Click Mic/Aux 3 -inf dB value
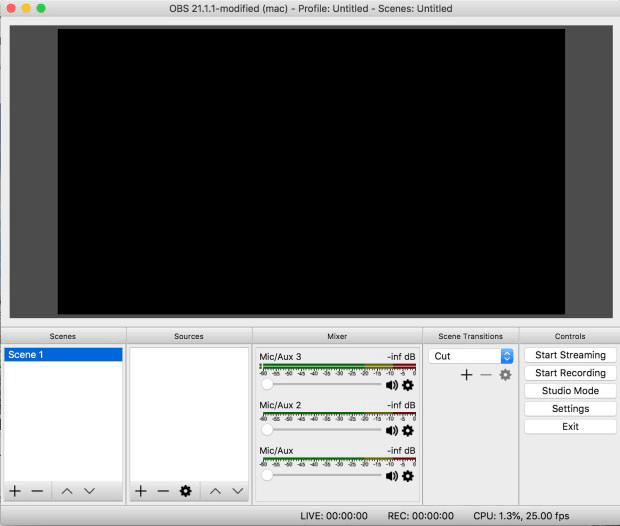This screenshot has height=526, width=620. click(x=401, y=357)
